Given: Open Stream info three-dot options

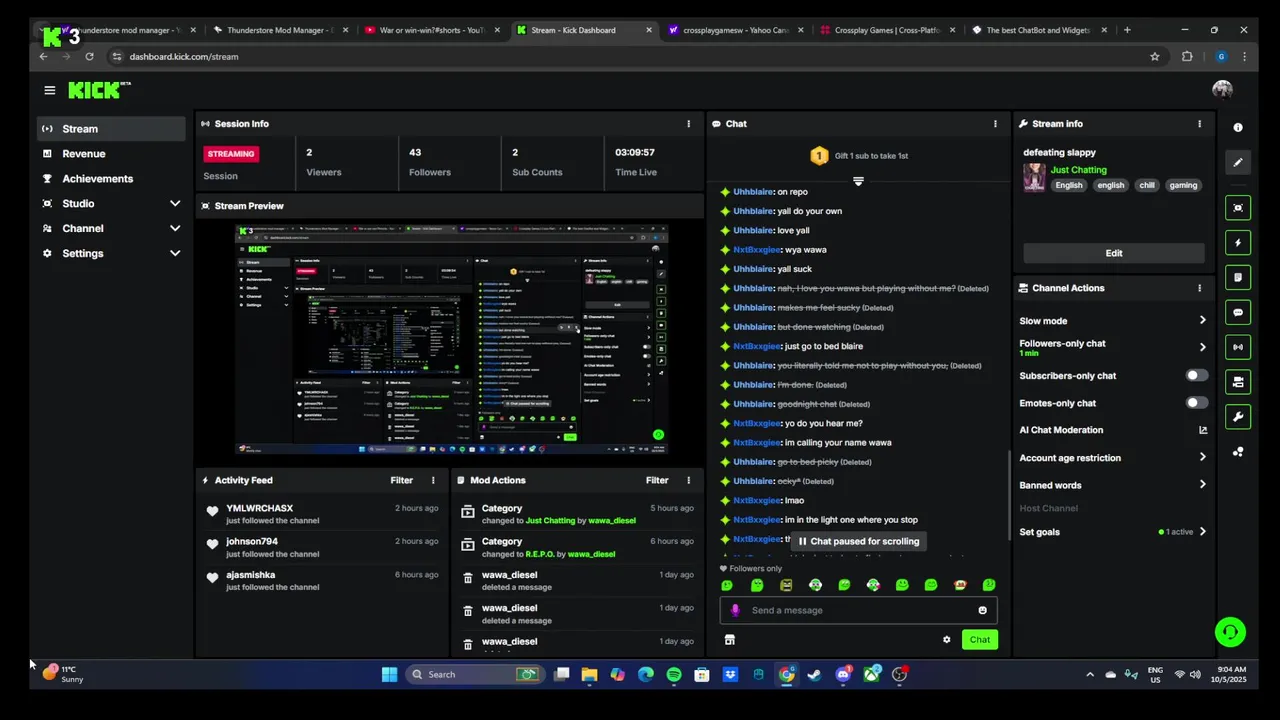Looking at the screenshot, I should (1199, 124).
